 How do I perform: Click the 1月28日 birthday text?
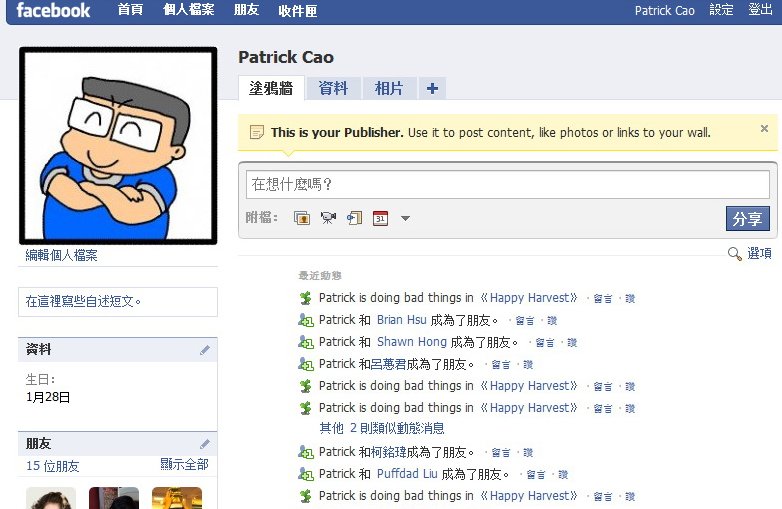pos(48,397)
